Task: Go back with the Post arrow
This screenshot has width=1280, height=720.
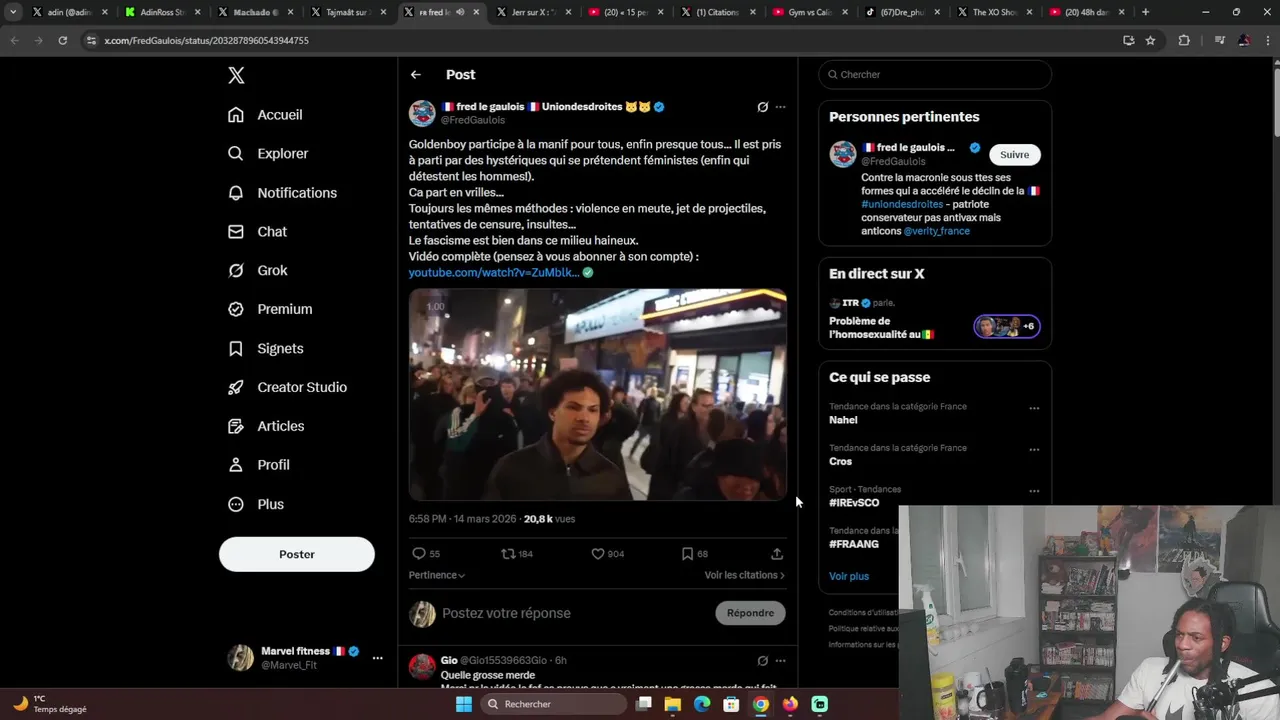Action: click(416, 75)
